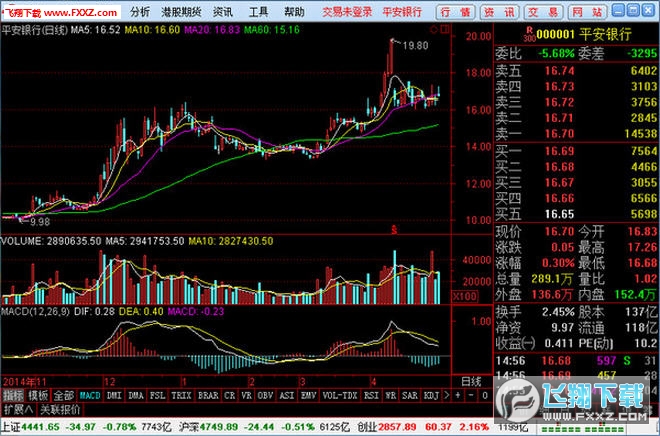Click the plus button beside the indicator tabs

458,396
